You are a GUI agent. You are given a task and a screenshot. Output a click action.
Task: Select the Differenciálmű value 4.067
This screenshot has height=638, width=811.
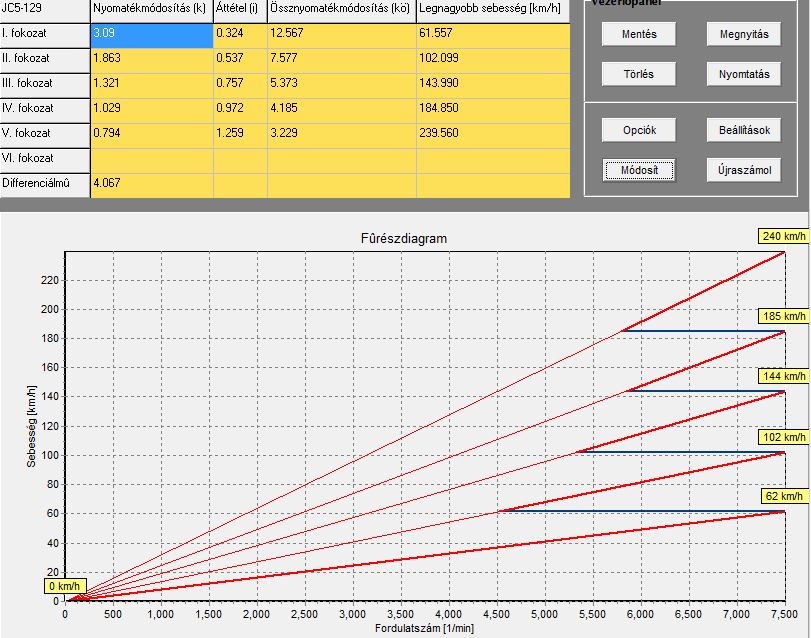point(151,183)
